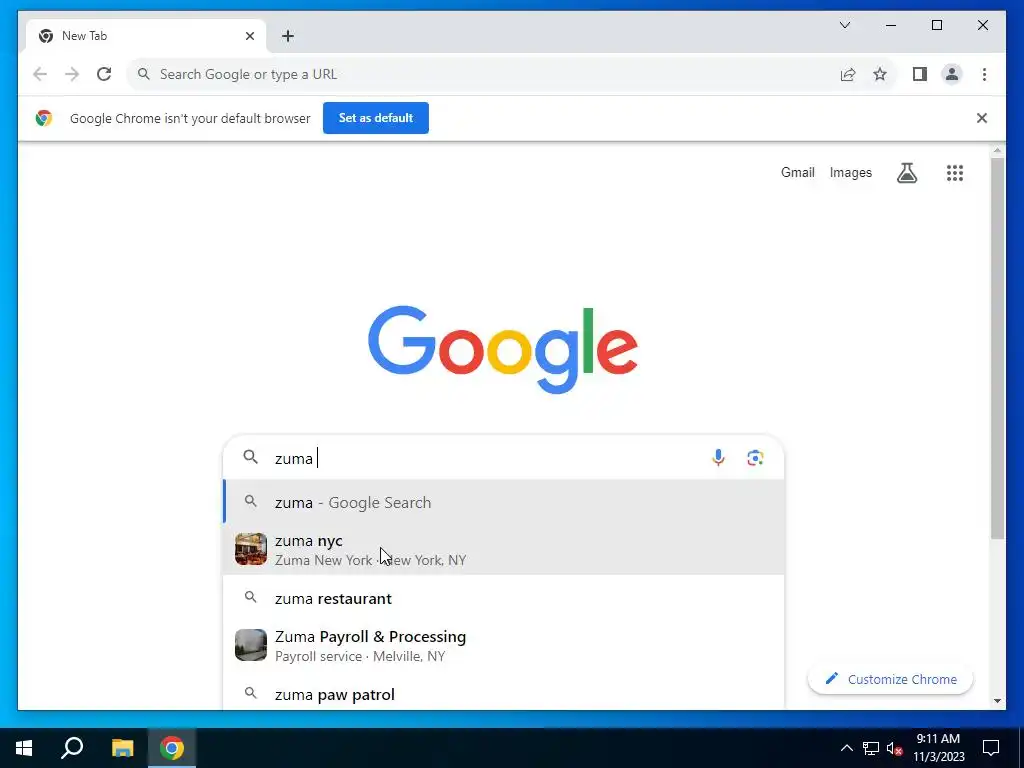Click the Set as default button
The width and height of the screenshot is (1024, 768).
coord(376,118)
